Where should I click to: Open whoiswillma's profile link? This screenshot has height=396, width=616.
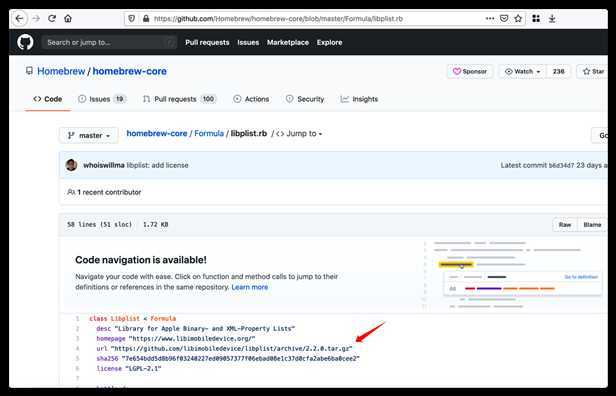[104, 165]
